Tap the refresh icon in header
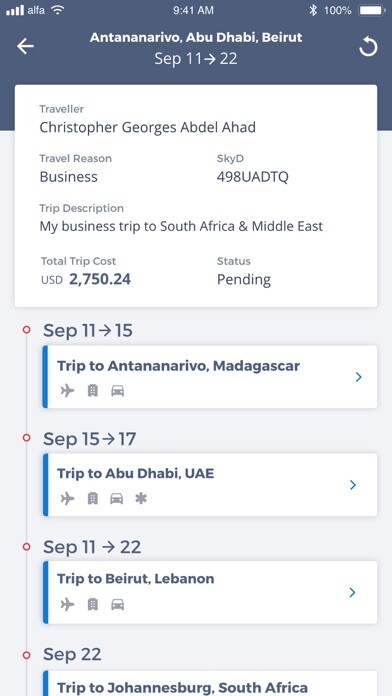 (x=368, y=47)
